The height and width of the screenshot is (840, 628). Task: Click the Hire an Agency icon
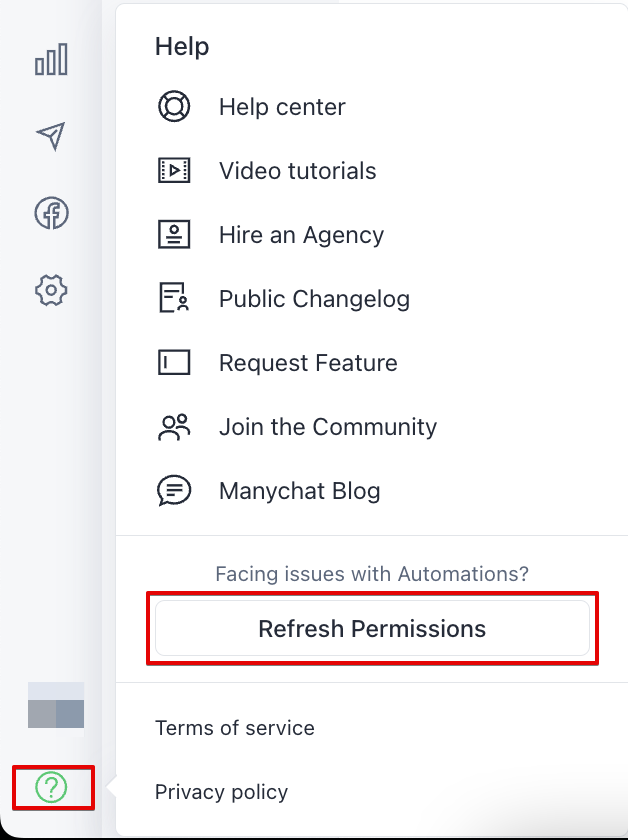174,235
